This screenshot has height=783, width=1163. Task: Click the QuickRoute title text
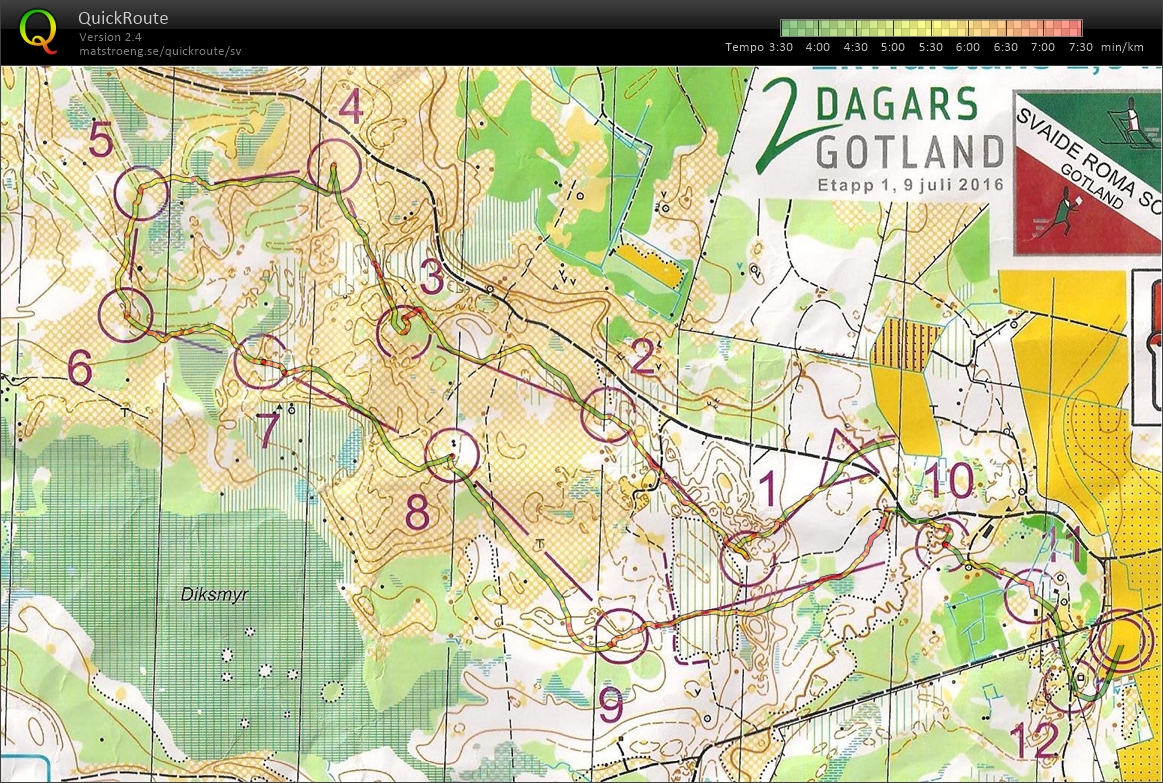tap(123, 18)
